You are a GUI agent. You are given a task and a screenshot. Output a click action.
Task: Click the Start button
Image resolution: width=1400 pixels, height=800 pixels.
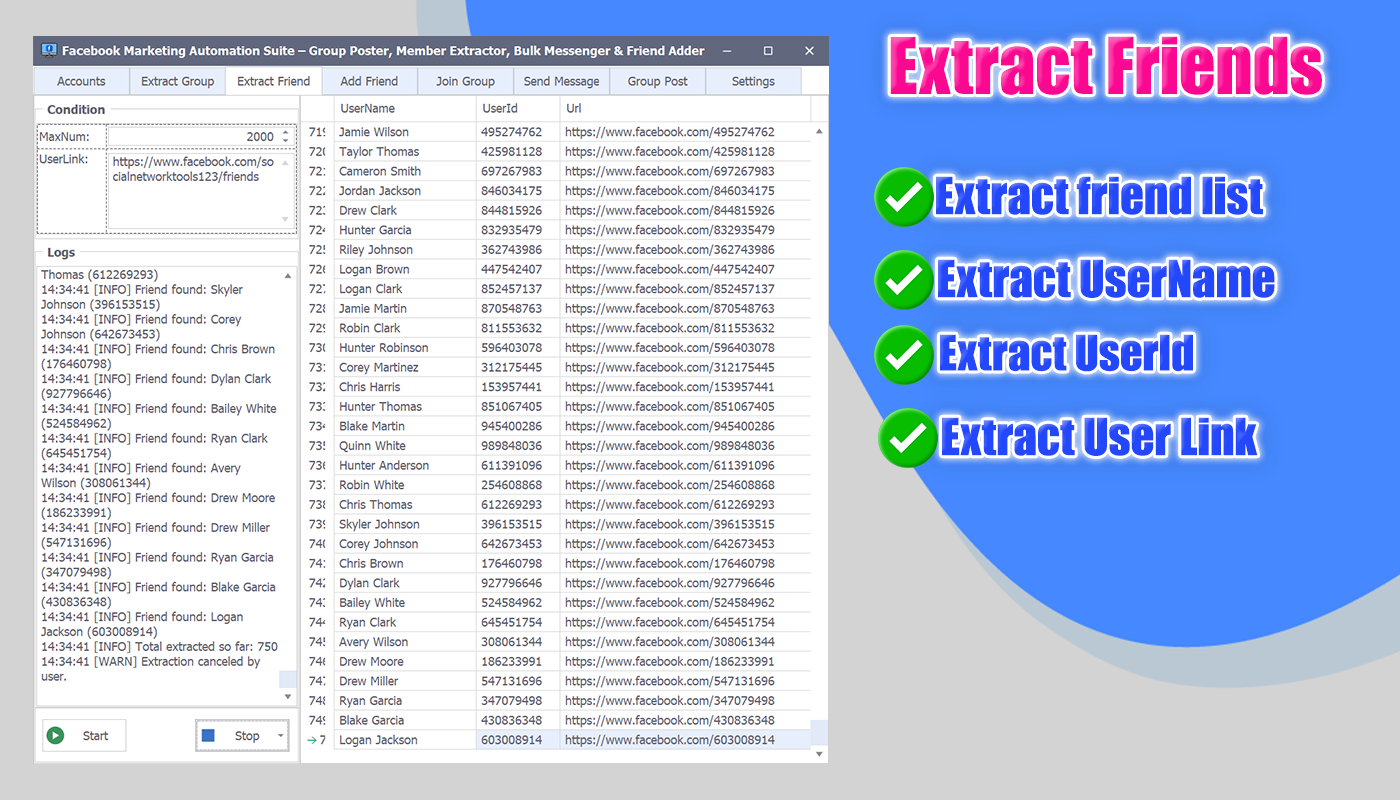click(84, 736)
